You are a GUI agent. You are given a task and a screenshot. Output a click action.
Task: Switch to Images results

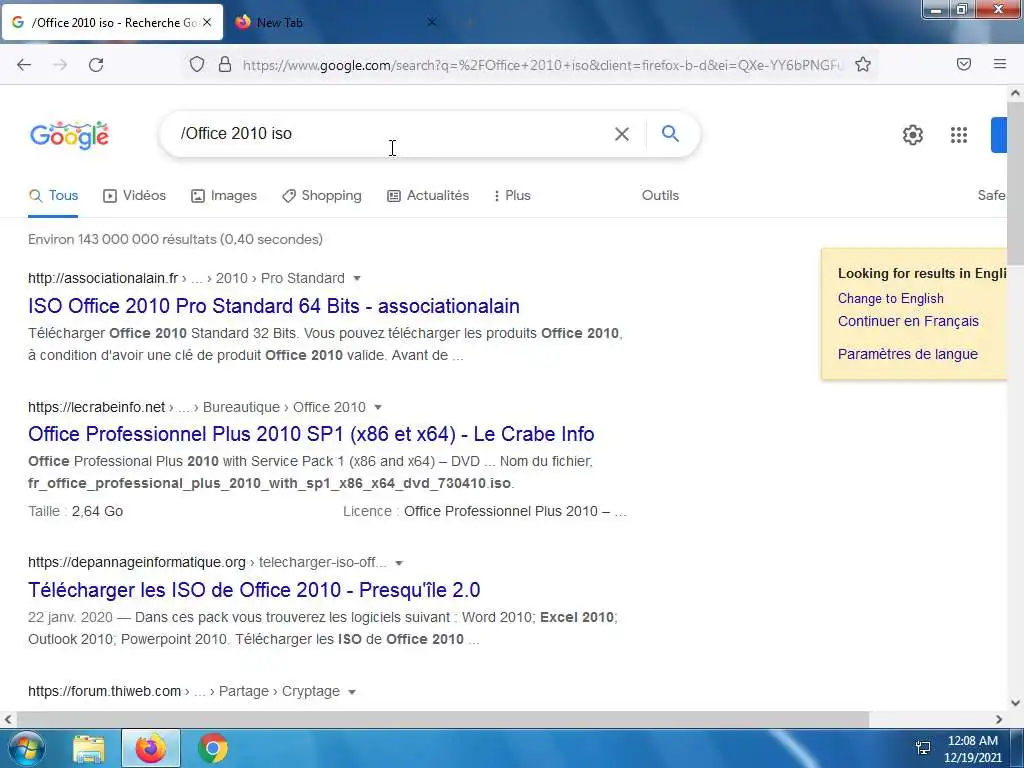point(224,195)
